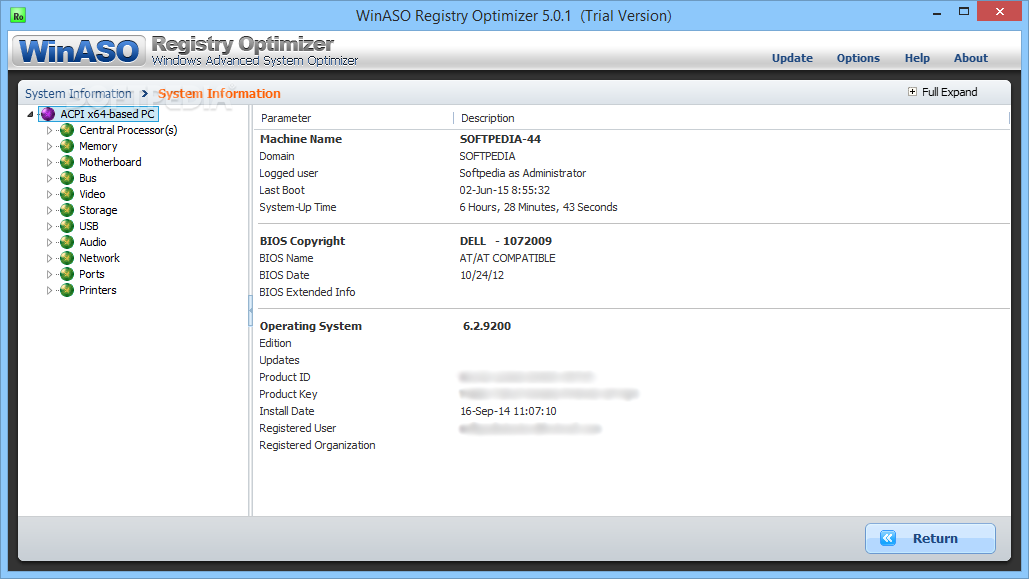Click the green Ro app icon in title bar

click(x=18, y=16)
